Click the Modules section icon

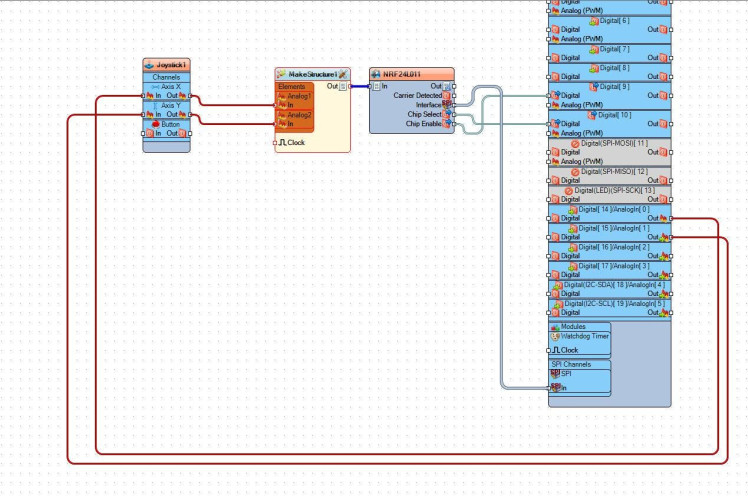(x=555, y=327)
